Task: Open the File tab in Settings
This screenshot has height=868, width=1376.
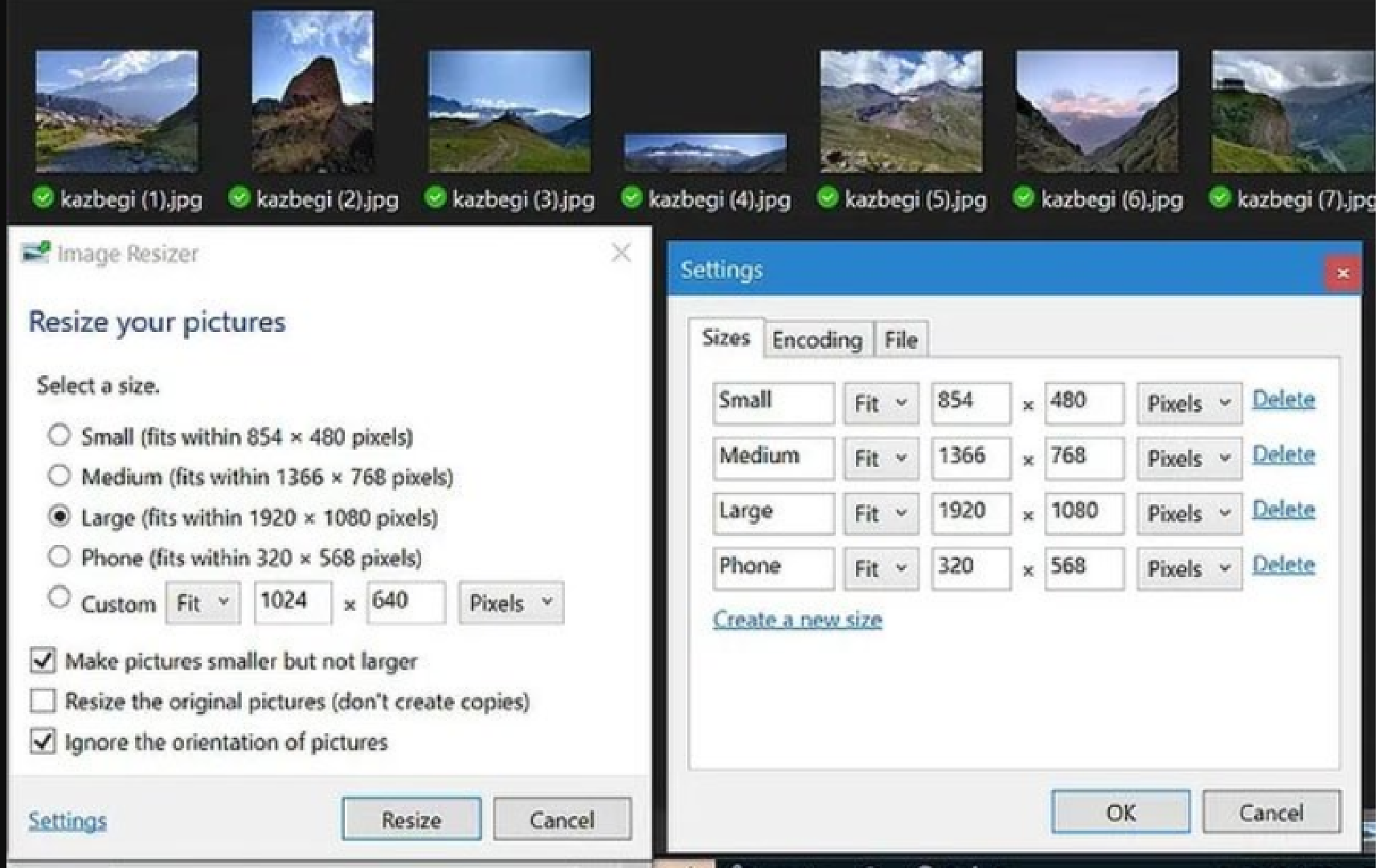Action: click(x=900, y=340)
